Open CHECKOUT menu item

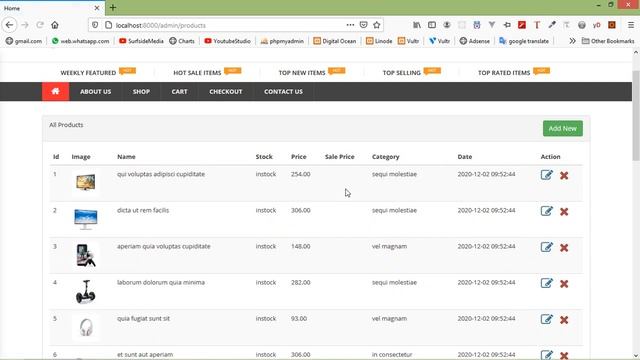226,91
